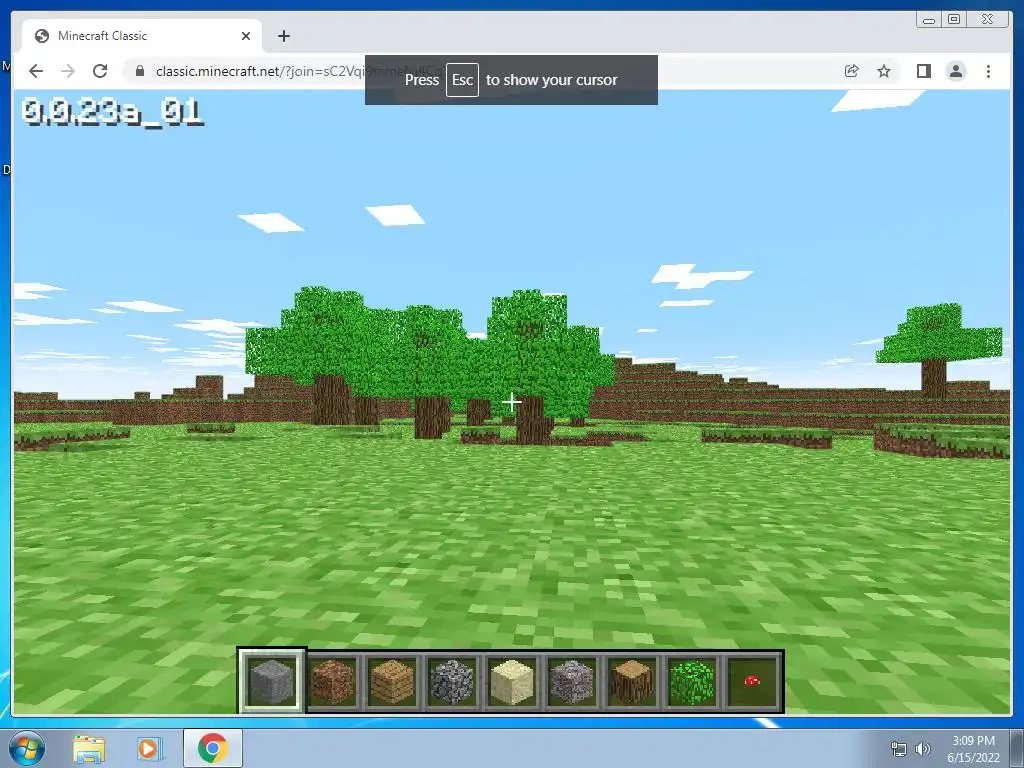Go back in Chrome browser

coord(36,71)
